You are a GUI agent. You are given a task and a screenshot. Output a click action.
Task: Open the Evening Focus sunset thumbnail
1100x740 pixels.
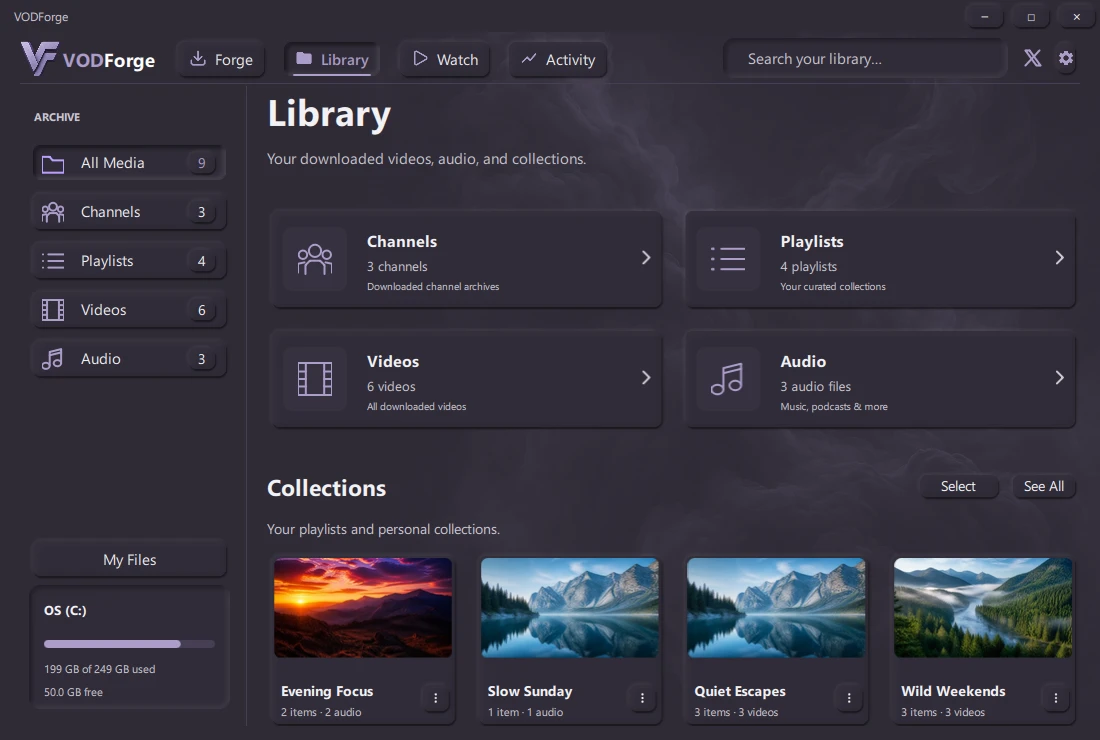coord(363,607)
